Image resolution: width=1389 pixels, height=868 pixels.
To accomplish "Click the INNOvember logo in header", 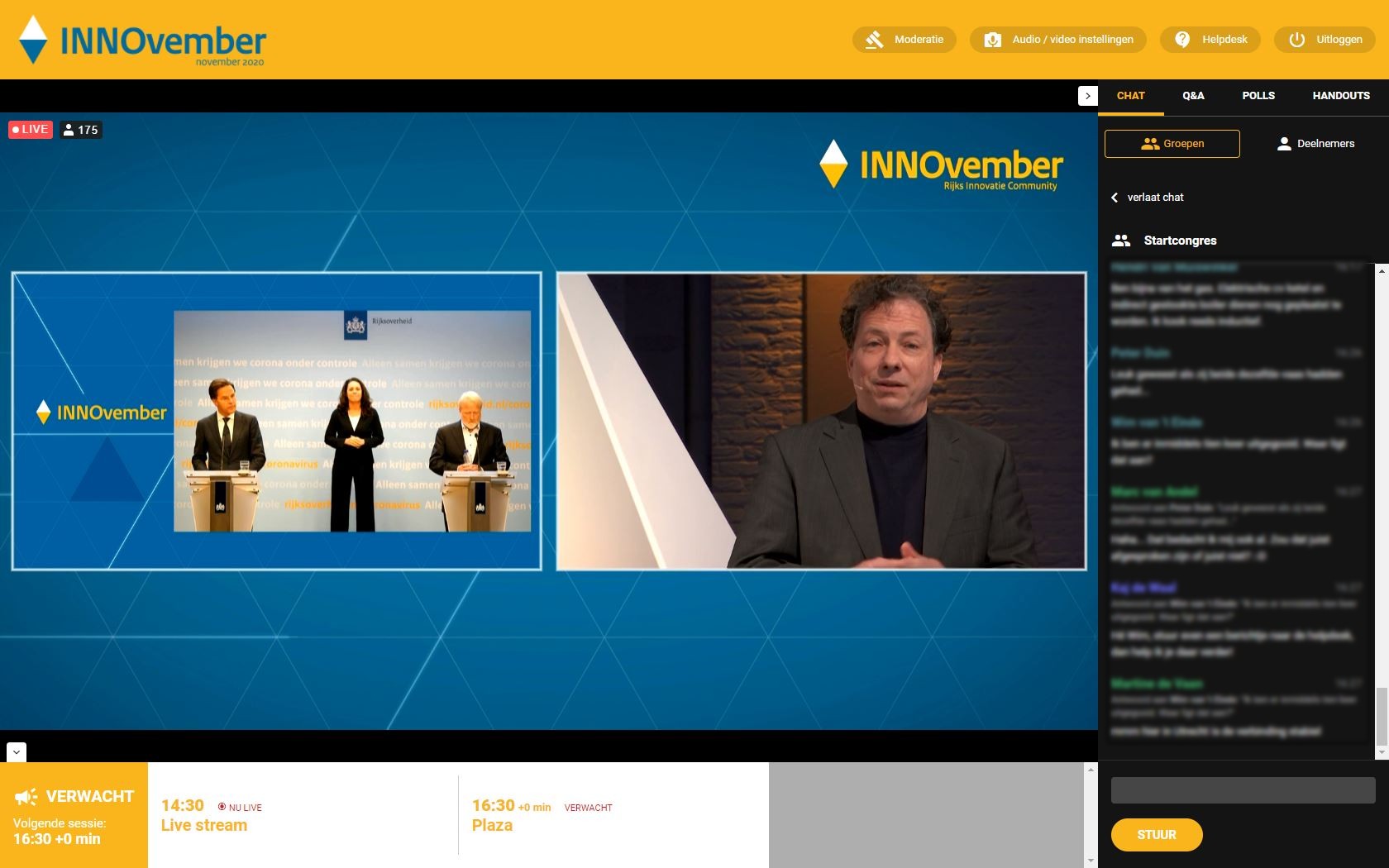I will (x=141, y=41).
